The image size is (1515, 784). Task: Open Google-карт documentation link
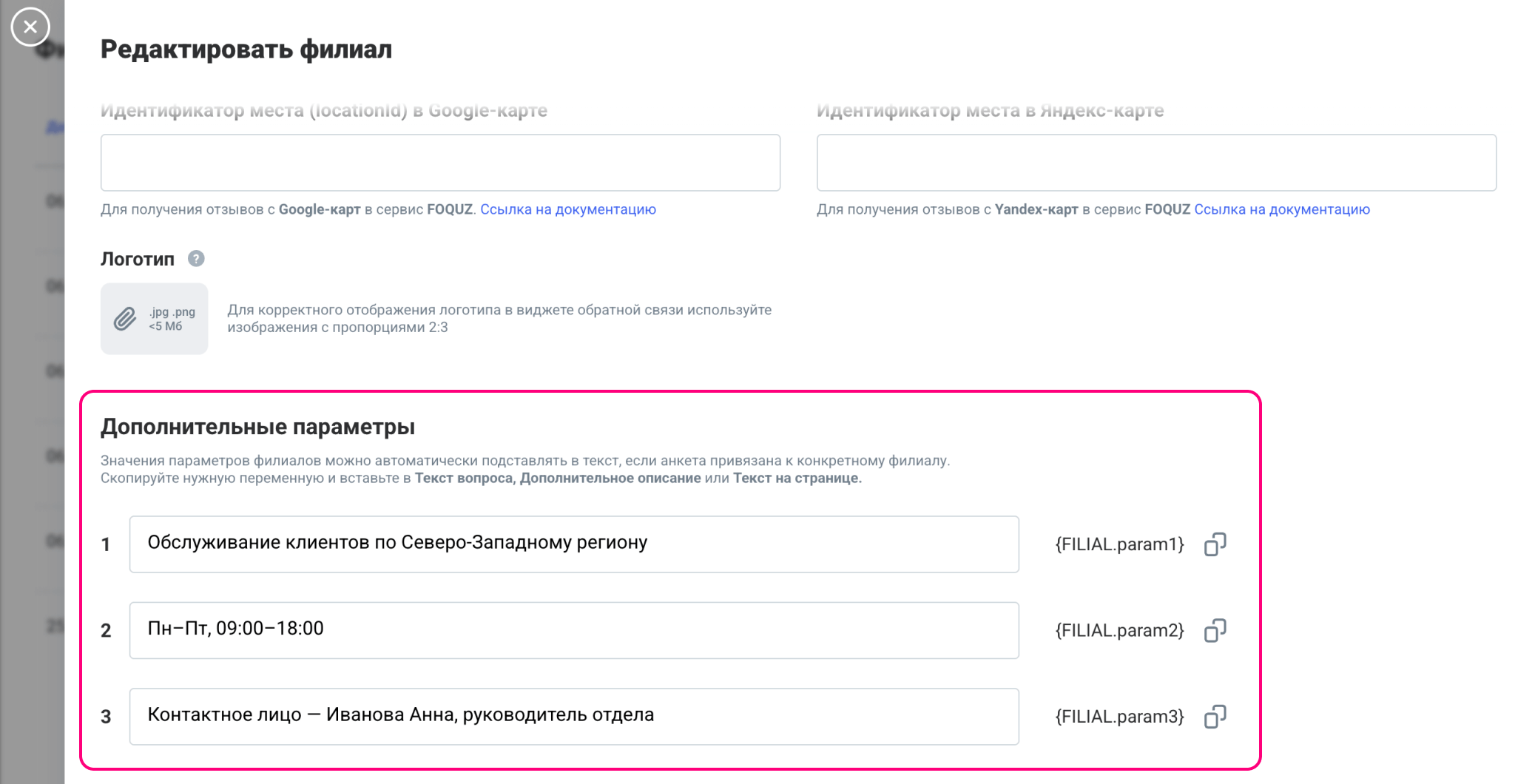(x=568, y=209)
